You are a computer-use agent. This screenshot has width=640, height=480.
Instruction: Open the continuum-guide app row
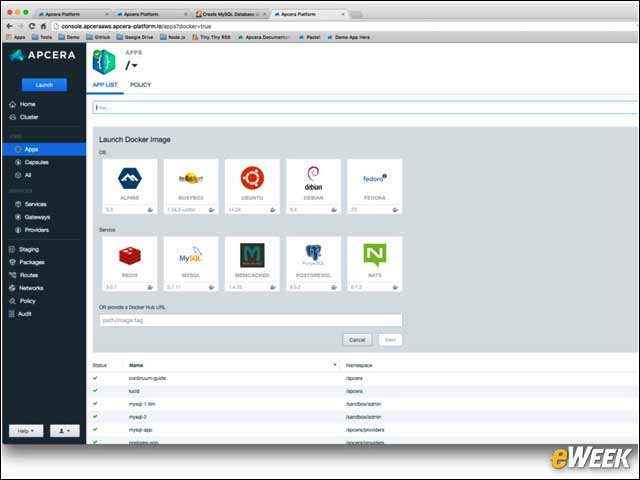[362, 378]
